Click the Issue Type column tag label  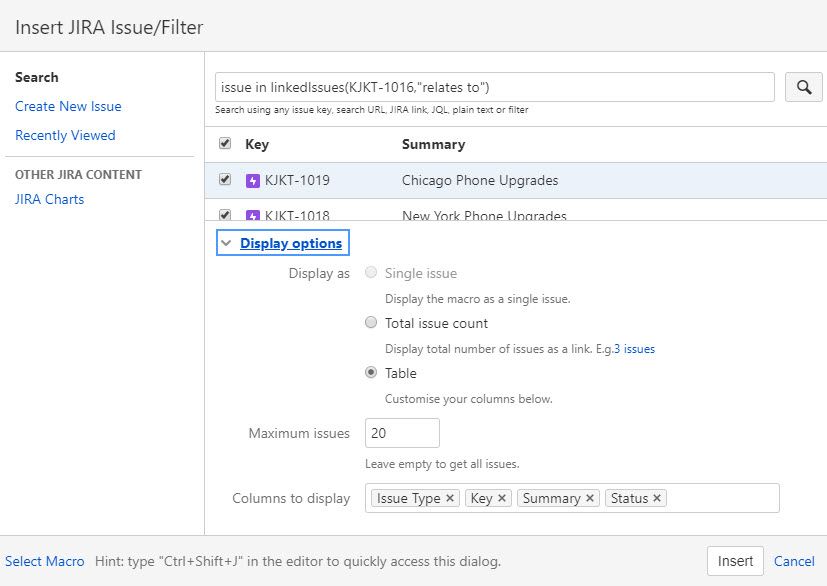(408, 498)
